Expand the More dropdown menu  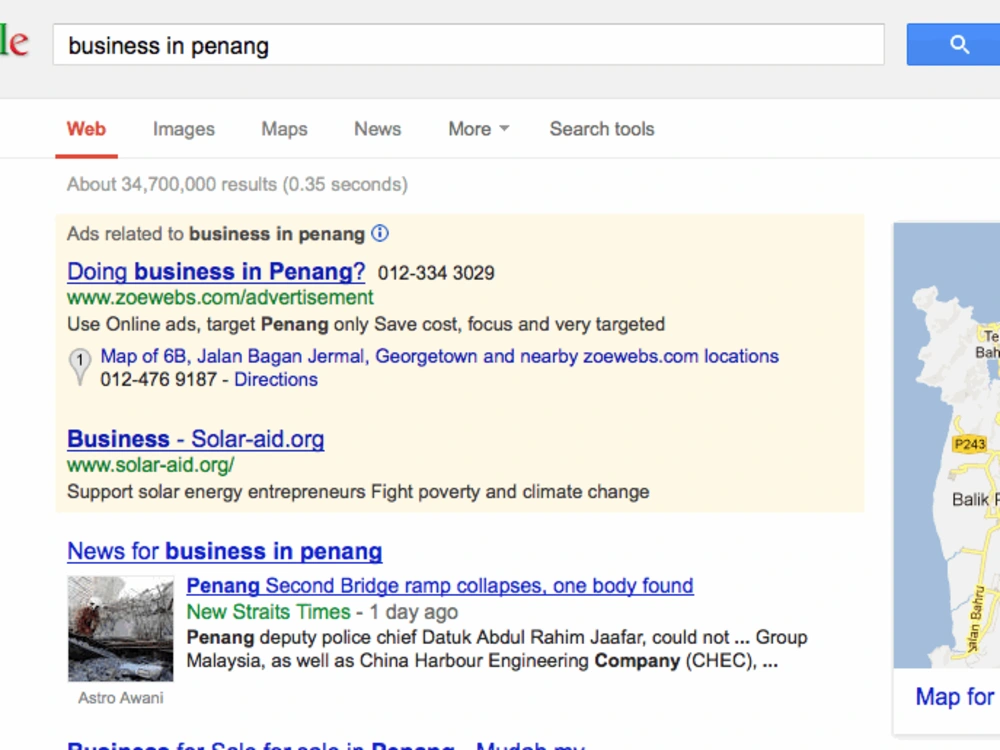[478, 129]
